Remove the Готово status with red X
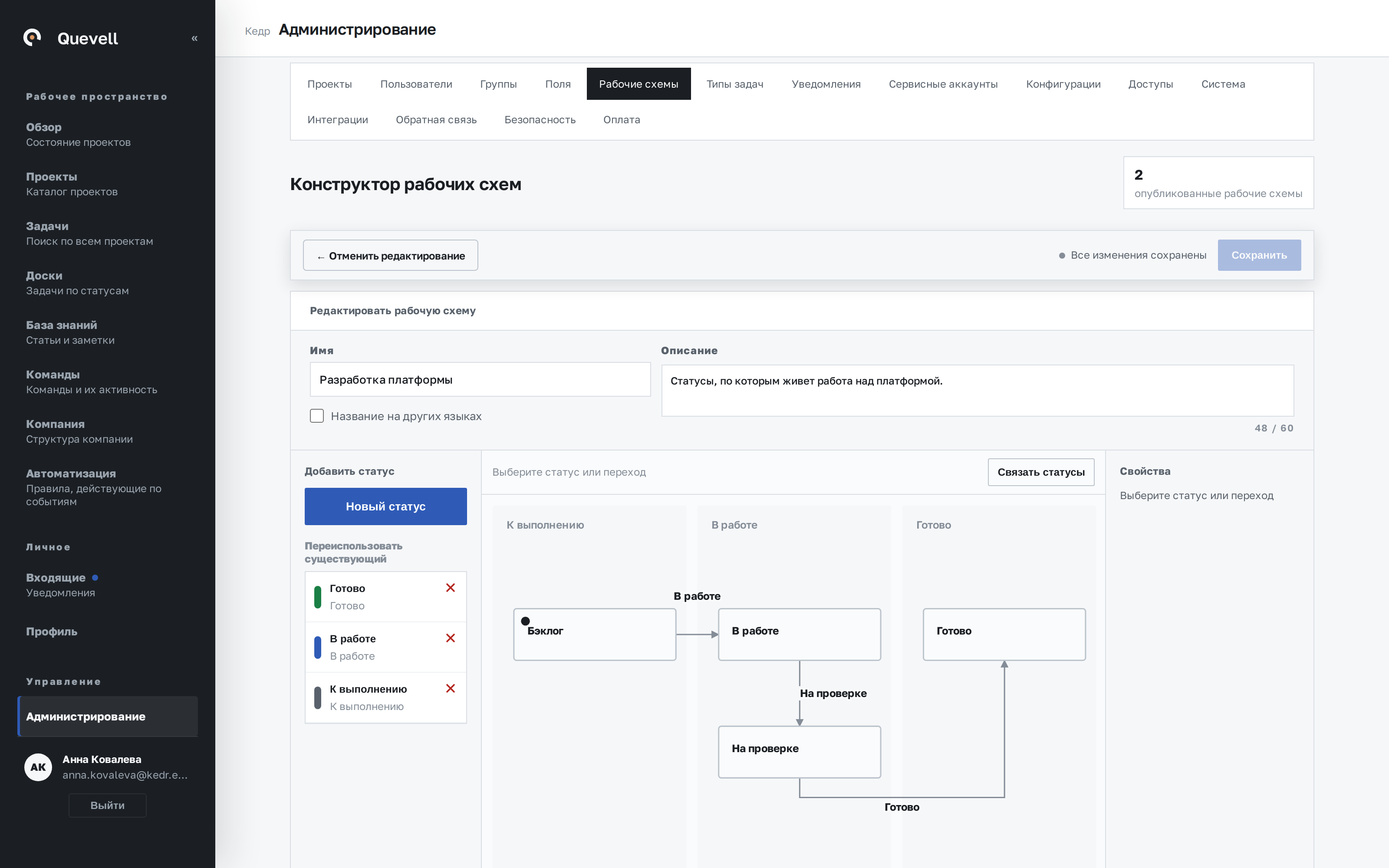Image resolution: width=1389 pixels, height=868 pixels. (451, 588)
